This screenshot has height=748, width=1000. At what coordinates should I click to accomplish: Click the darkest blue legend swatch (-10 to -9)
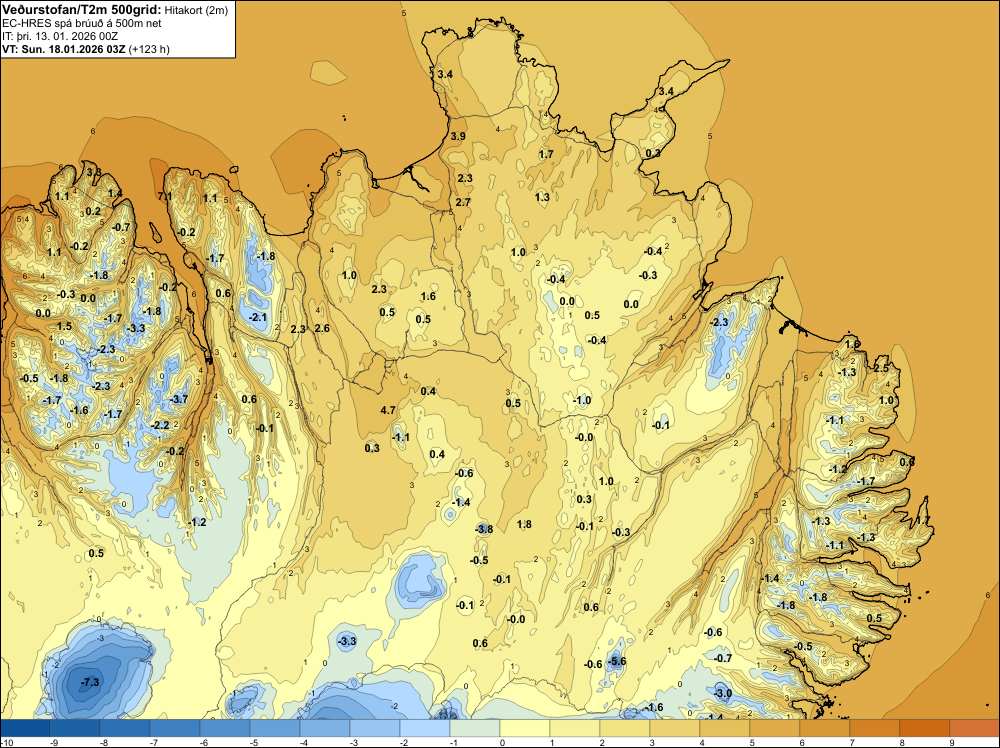(25, 728)
